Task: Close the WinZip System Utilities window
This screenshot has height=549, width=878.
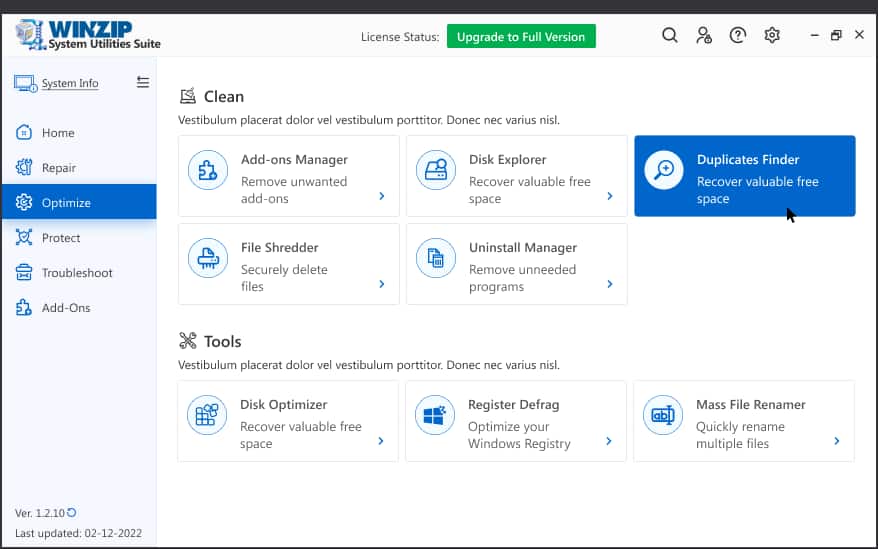Action: [x=859, y=35]
